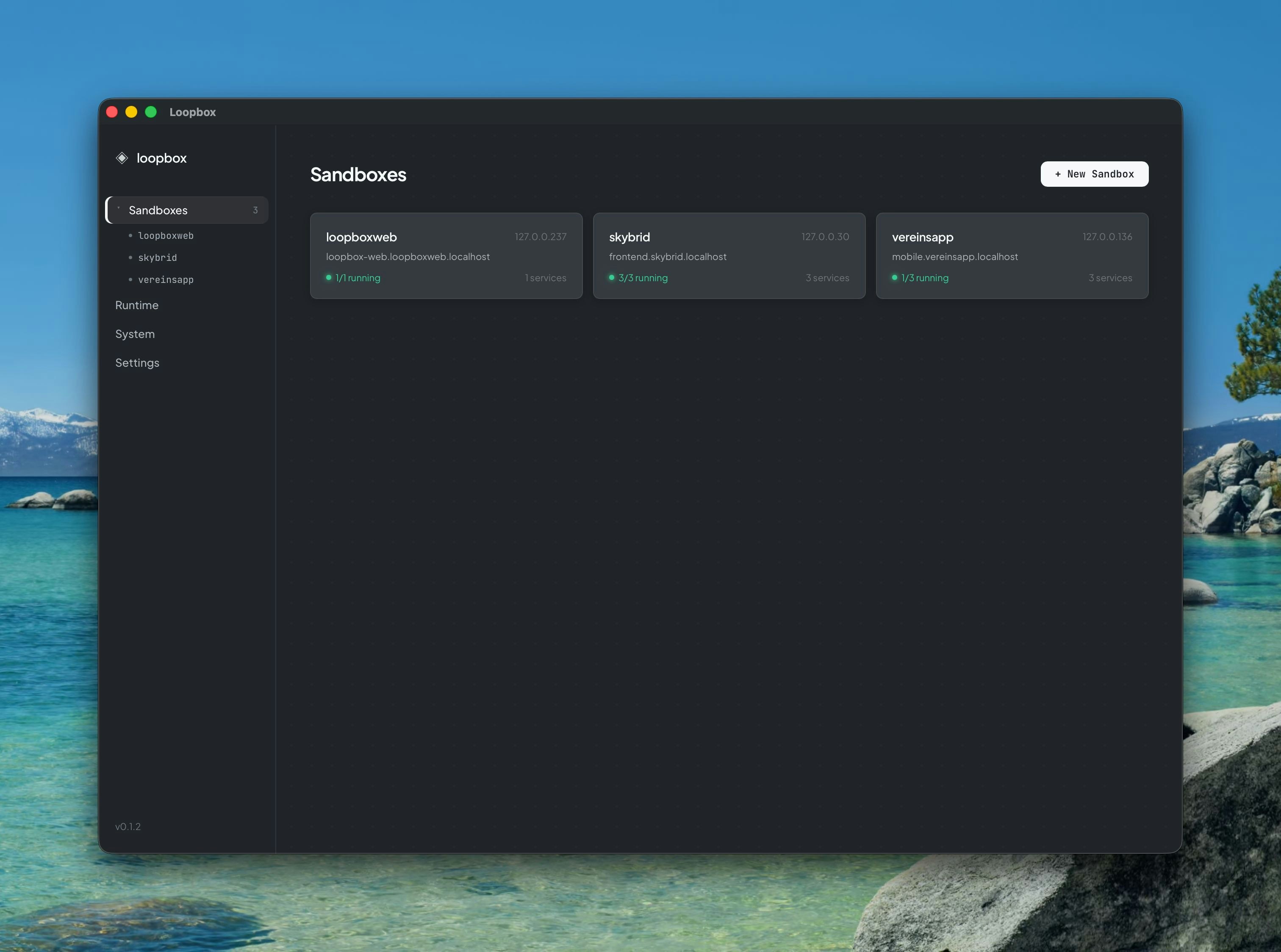1281x952 pixels.
Task: Open the System section in the sidebar
Action: pyautogui.click(x=135, y=334)
